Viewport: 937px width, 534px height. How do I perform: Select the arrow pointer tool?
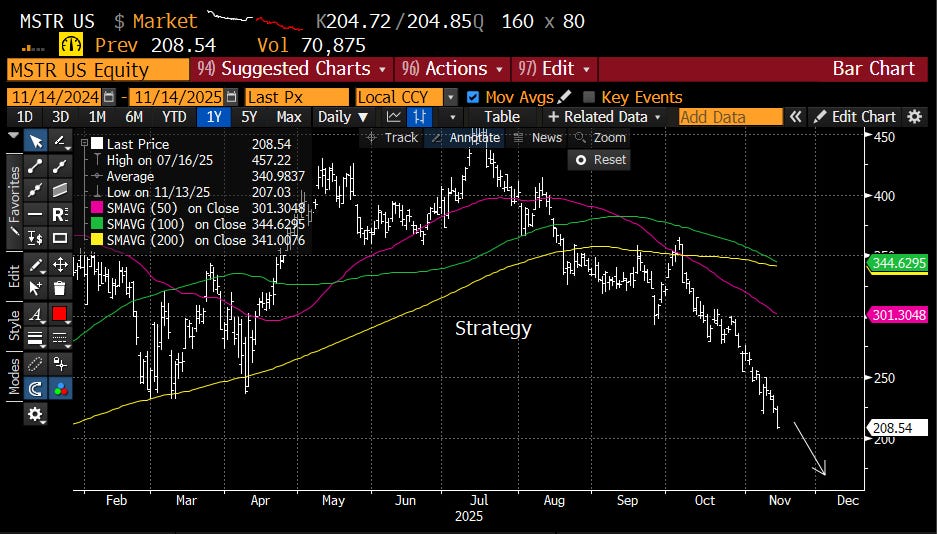click(36, 142)
